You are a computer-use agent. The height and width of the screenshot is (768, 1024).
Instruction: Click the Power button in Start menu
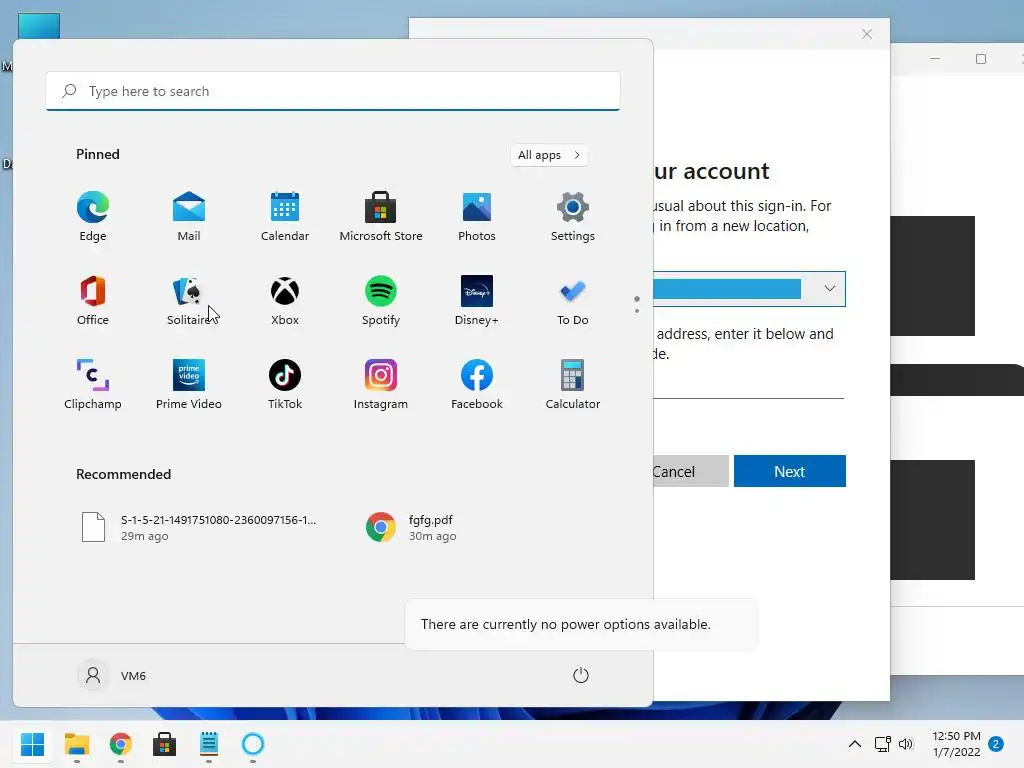(x=581, y=675)
